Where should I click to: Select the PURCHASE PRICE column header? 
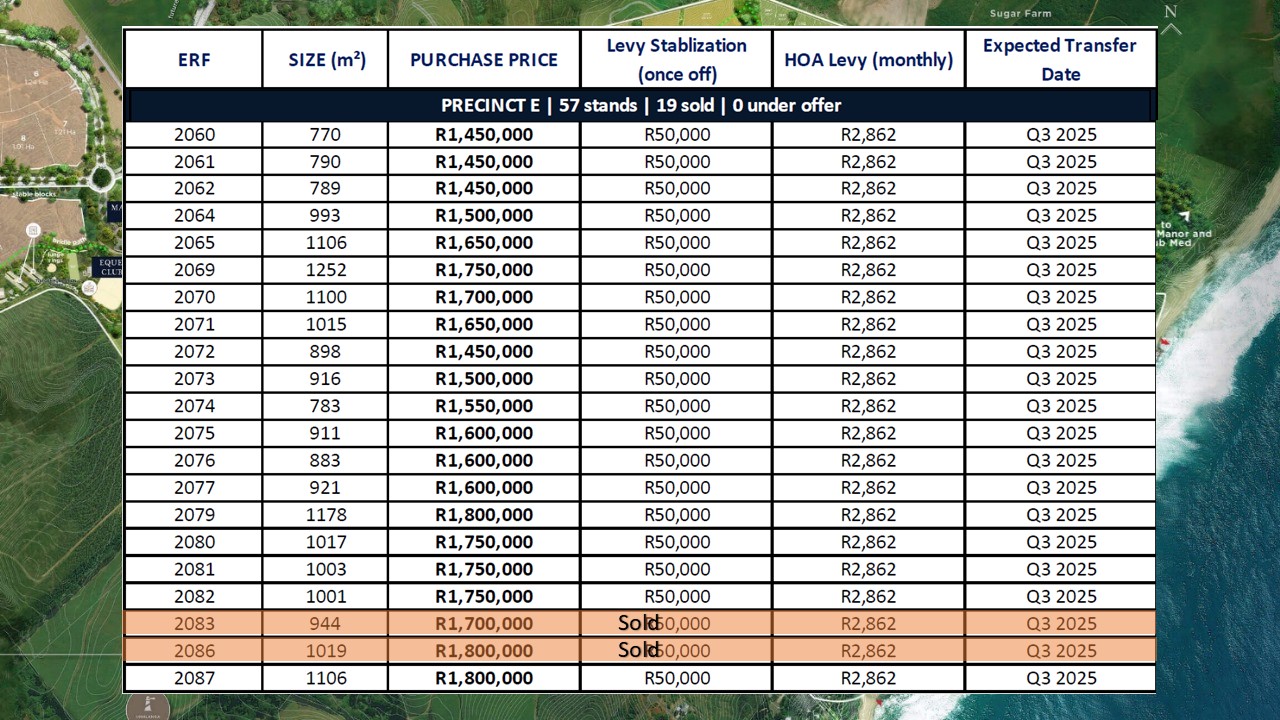pyautogui.click(x=484, y=60)
